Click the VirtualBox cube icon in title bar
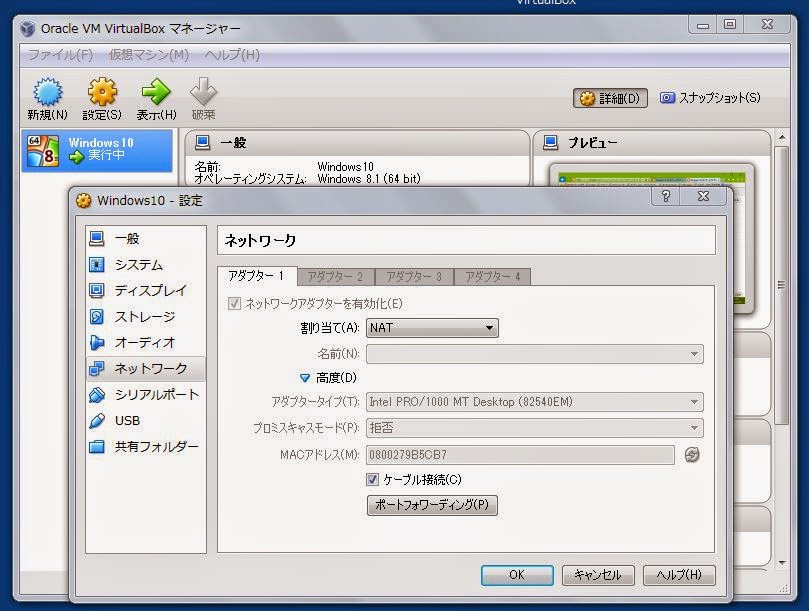The width and height of the screenshot is (809, 611). tap(27, 28)
